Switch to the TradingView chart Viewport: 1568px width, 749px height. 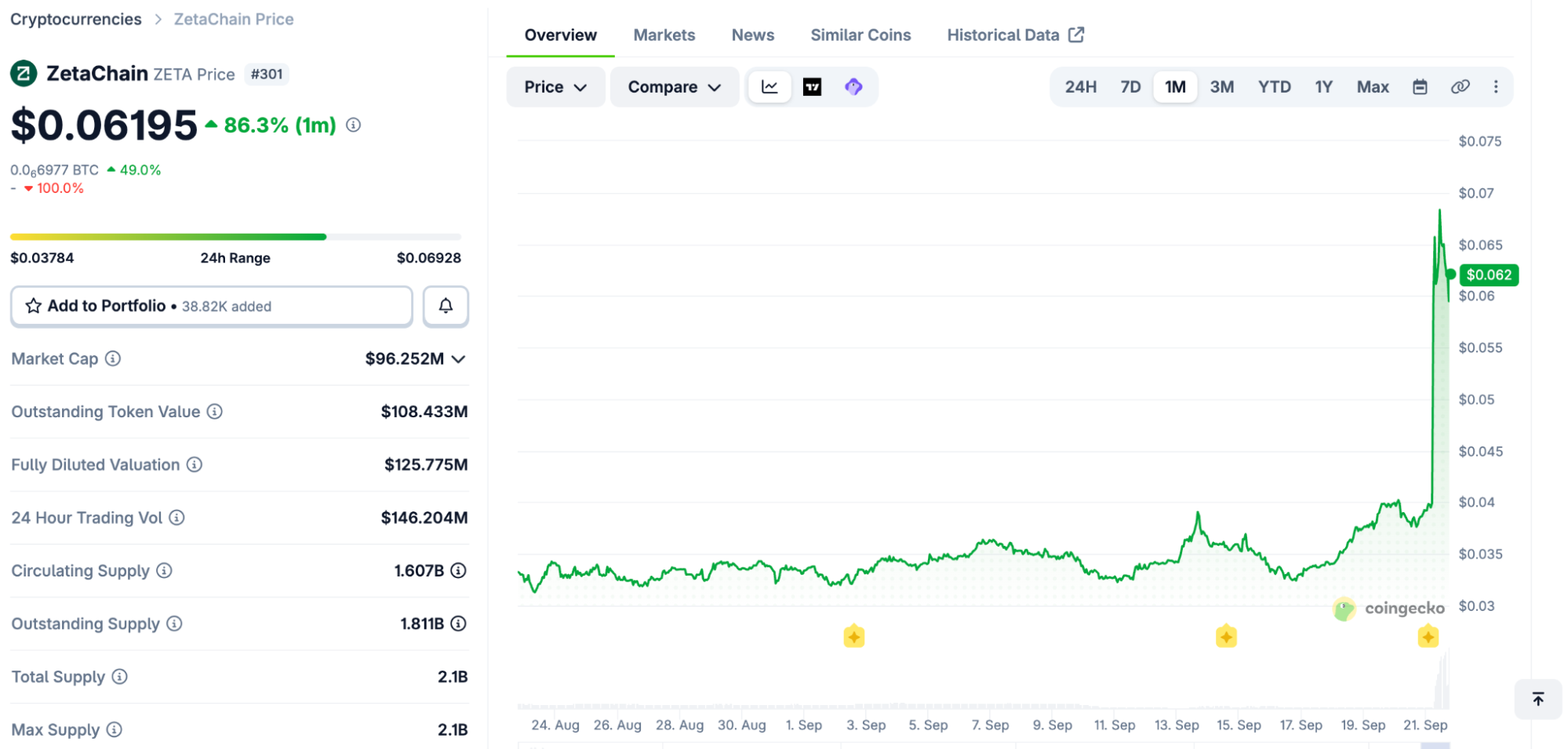[813, 86]
